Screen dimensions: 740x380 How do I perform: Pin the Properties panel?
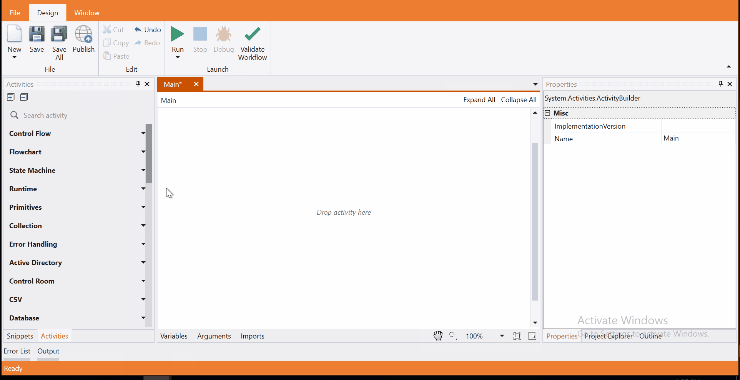tap(721, 84)
